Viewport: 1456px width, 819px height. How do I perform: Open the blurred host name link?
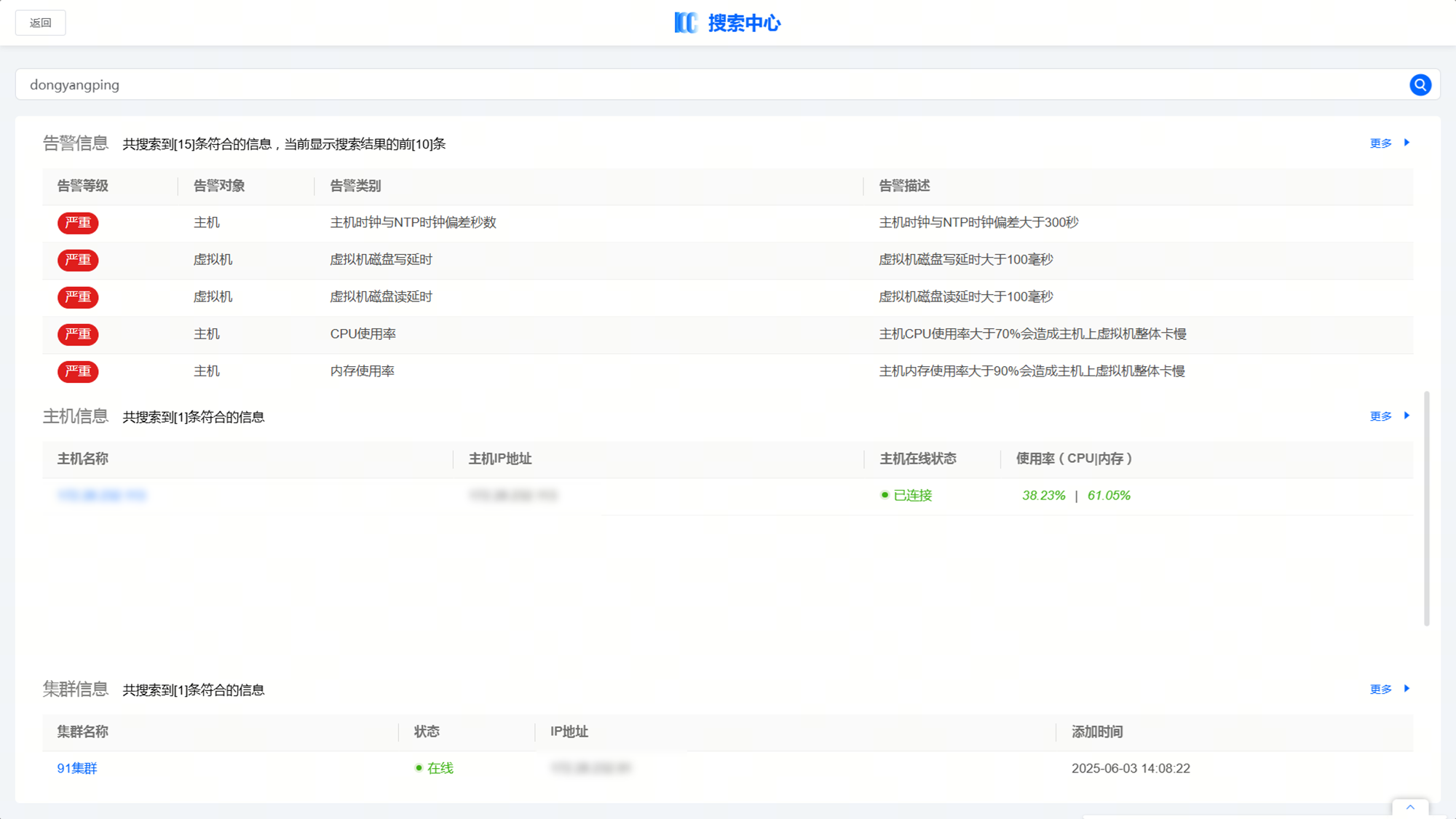102,496
